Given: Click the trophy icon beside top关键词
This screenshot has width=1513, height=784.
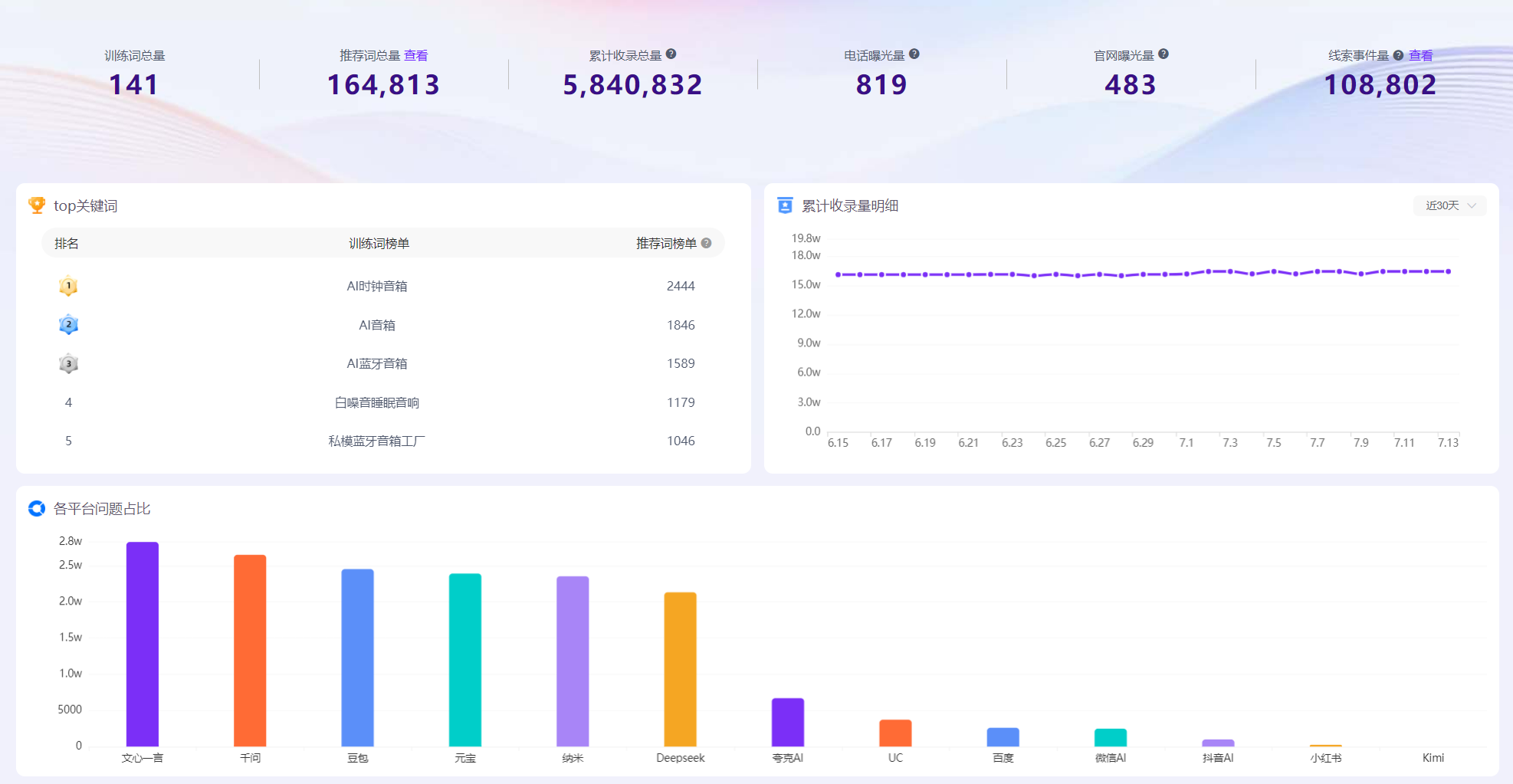Looking at the screenshot, I should (37, 205).
